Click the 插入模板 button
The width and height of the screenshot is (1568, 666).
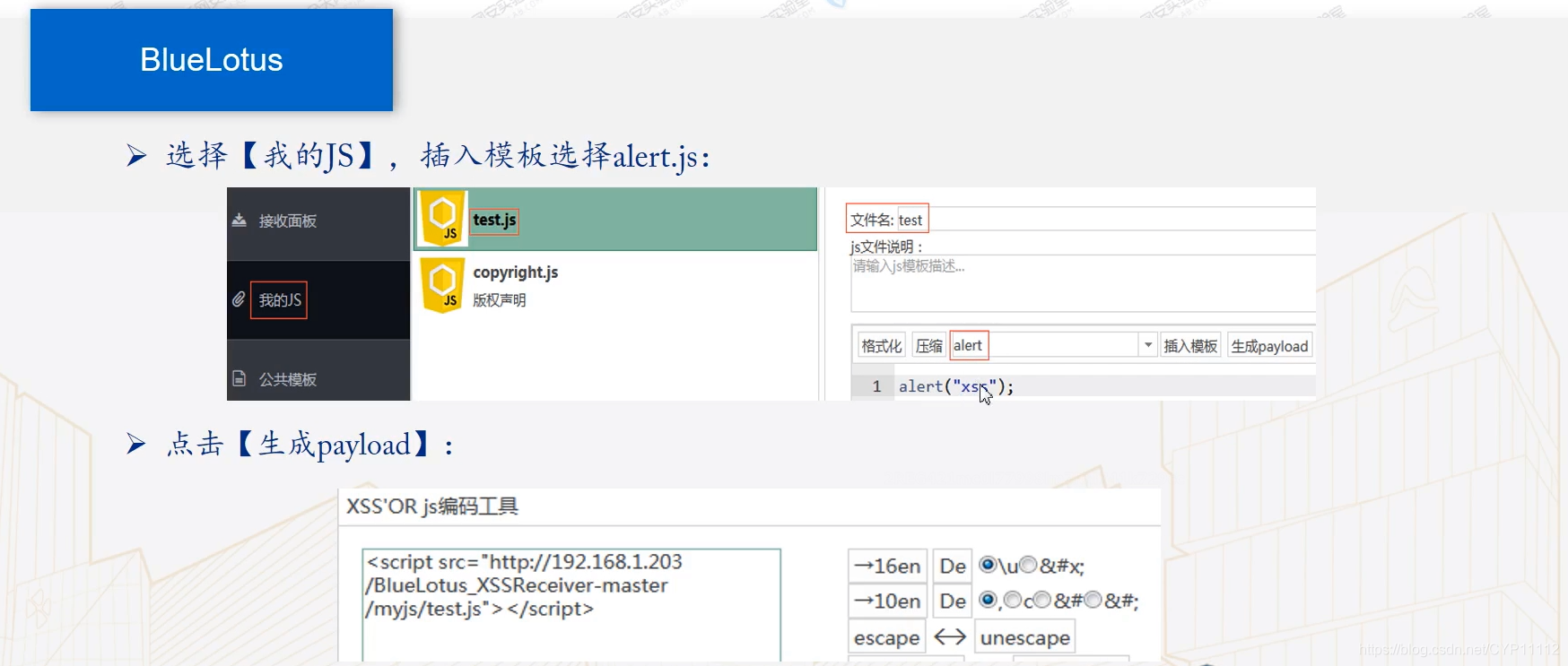[1190, 346]
